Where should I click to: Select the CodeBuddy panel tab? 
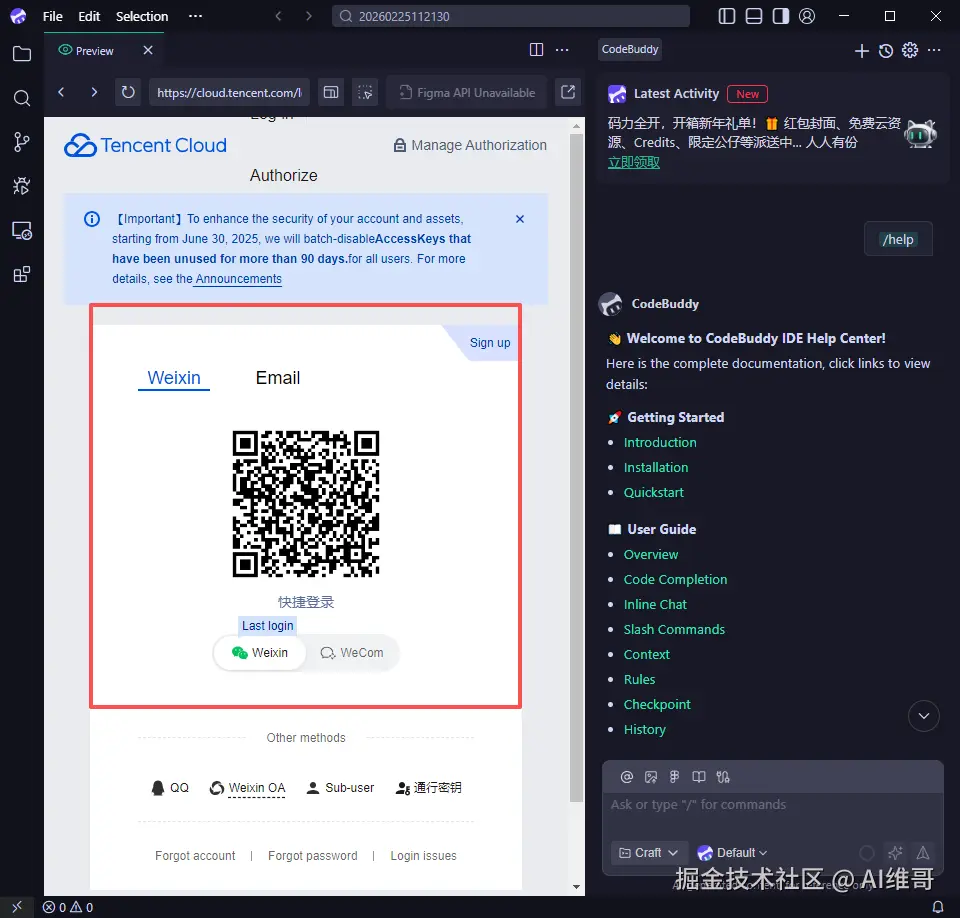(630, 49)
